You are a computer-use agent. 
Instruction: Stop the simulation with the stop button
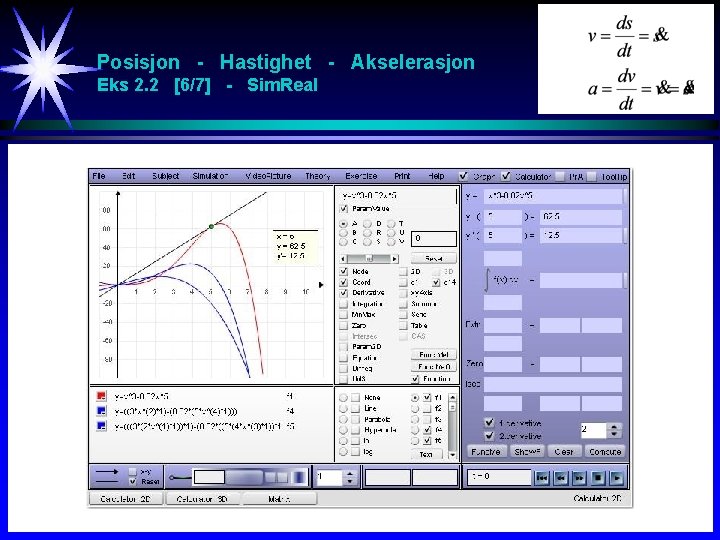(598, 478)
